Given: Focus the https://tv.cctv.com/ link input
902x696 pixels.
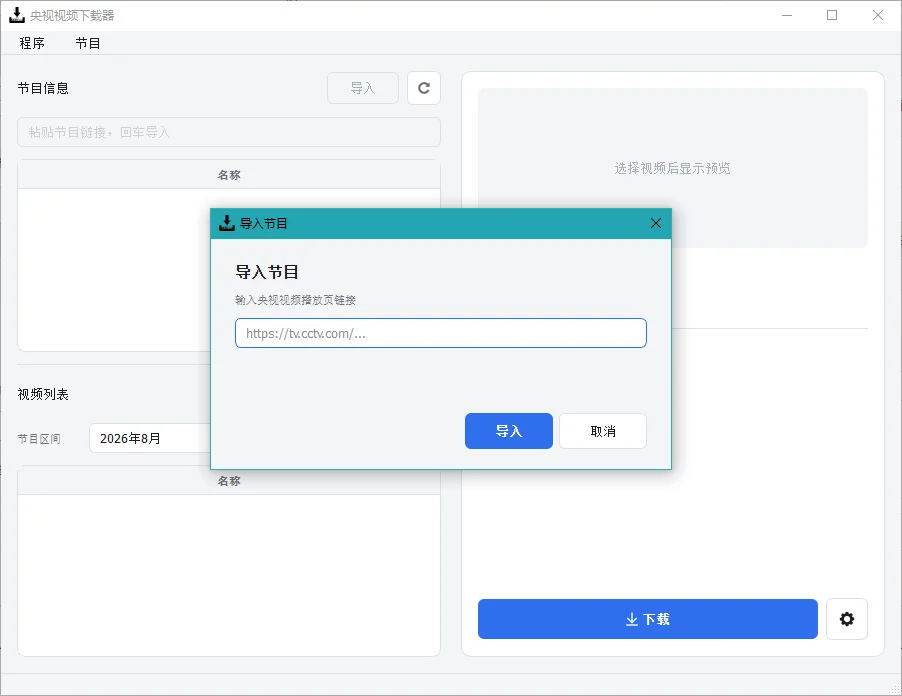Looking at the screenshot, I should pos(441,333).
